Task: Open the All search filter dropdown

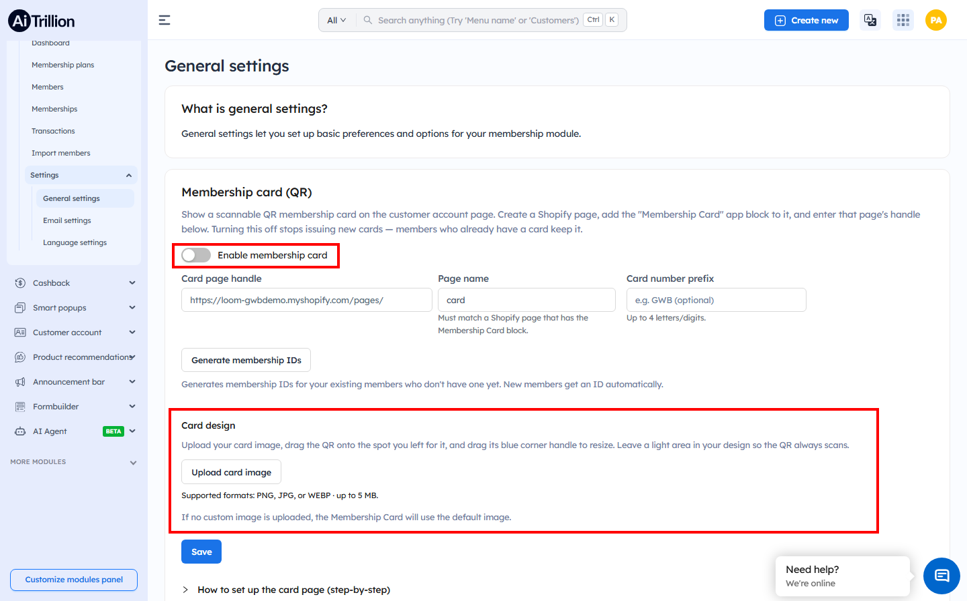Action: pyautogui.click(x=336, y=20)
